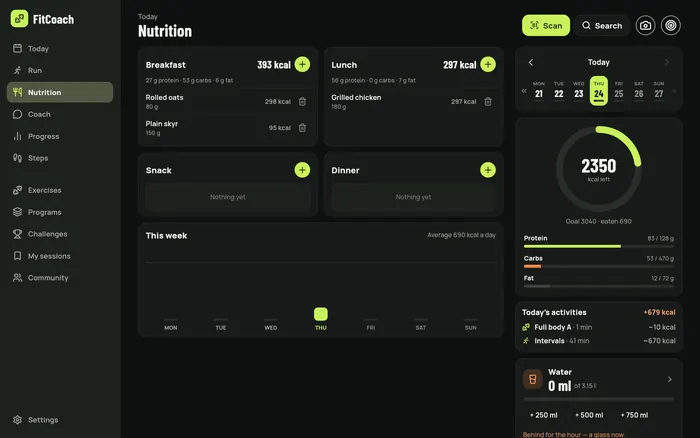The width and height of the screenshot is (700, 438).
Task: Open the Today page in sidebar
Action: (60, 49)
